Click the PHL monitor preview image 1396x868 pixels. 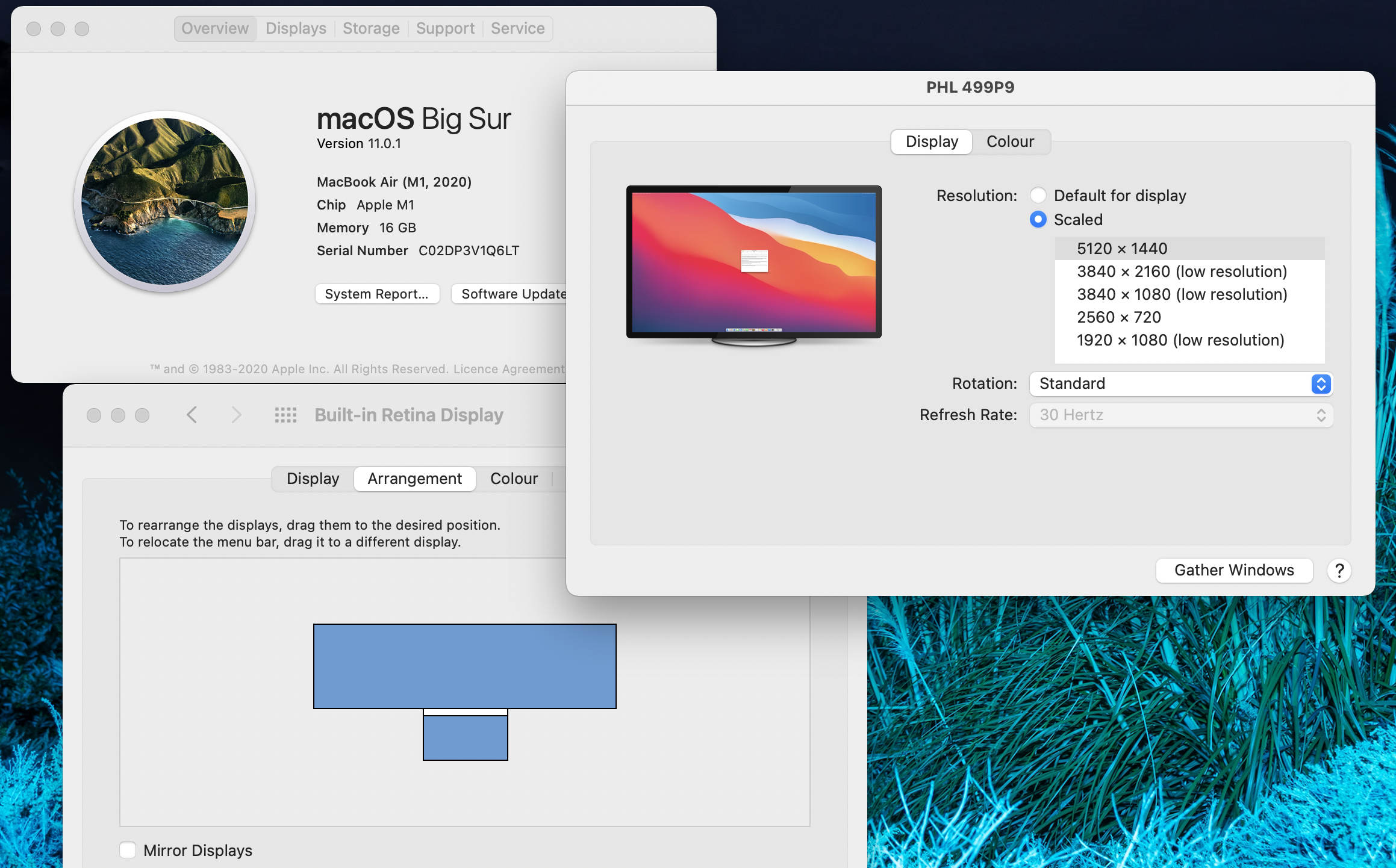tap(753, 263)
